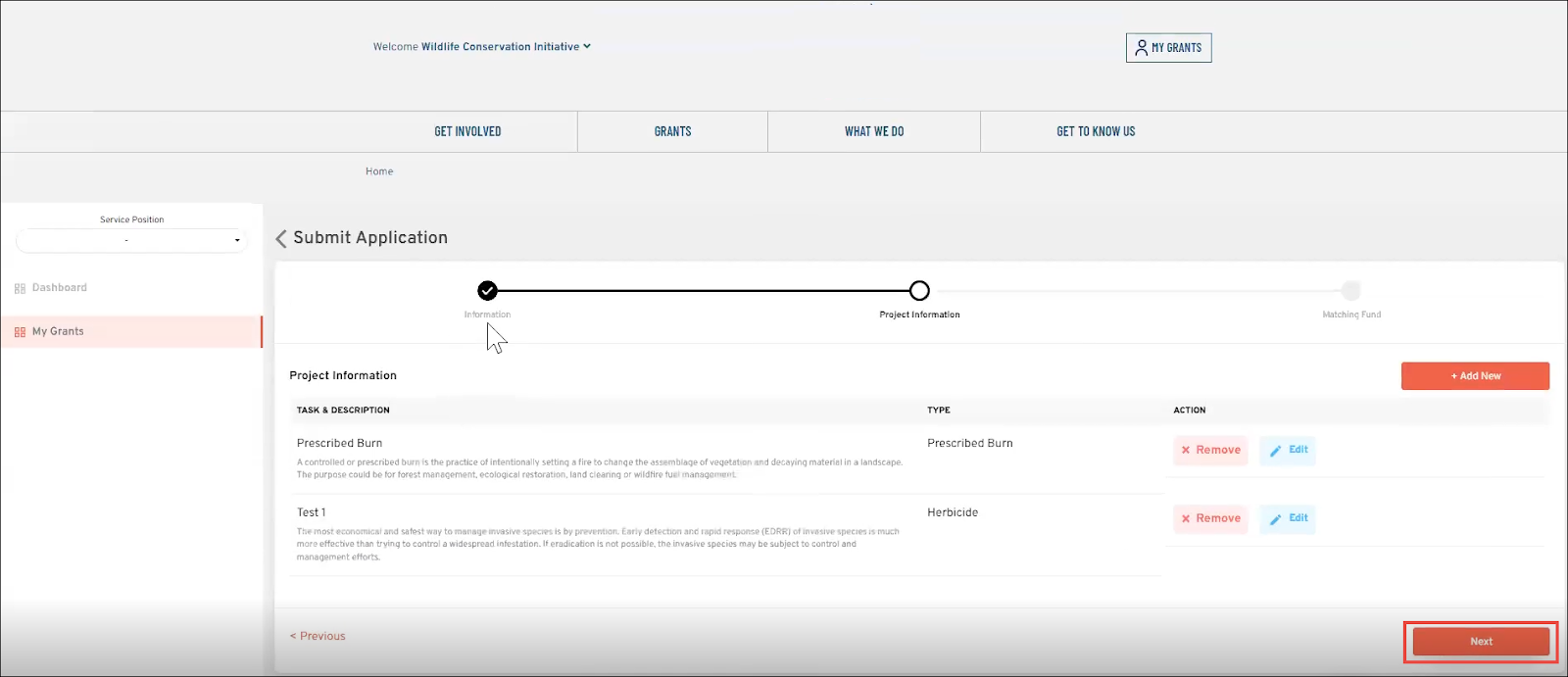Click the My Grants sidebar grid icon

20,332
